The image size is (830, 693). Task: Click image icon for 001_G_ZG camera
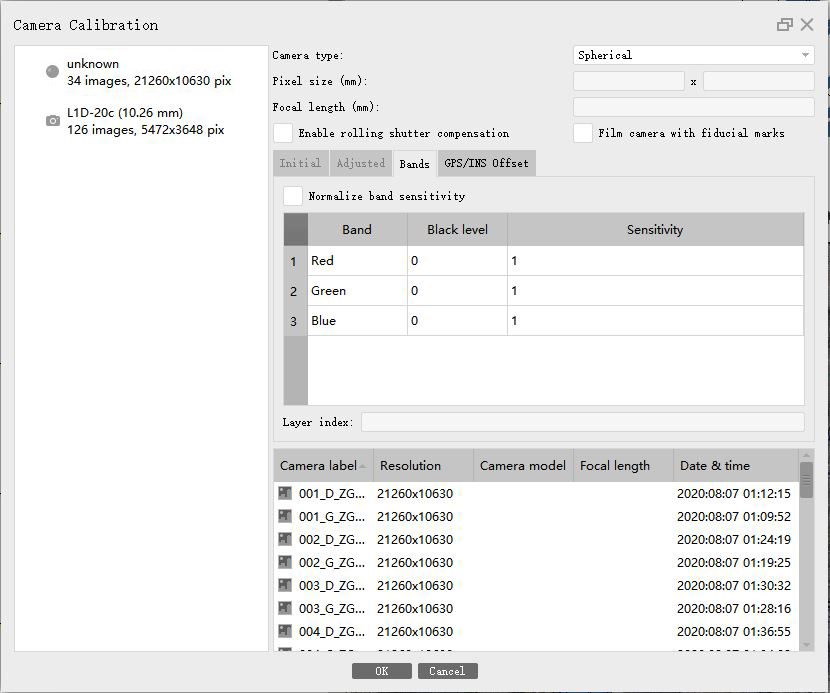click(x=285, y=516)
